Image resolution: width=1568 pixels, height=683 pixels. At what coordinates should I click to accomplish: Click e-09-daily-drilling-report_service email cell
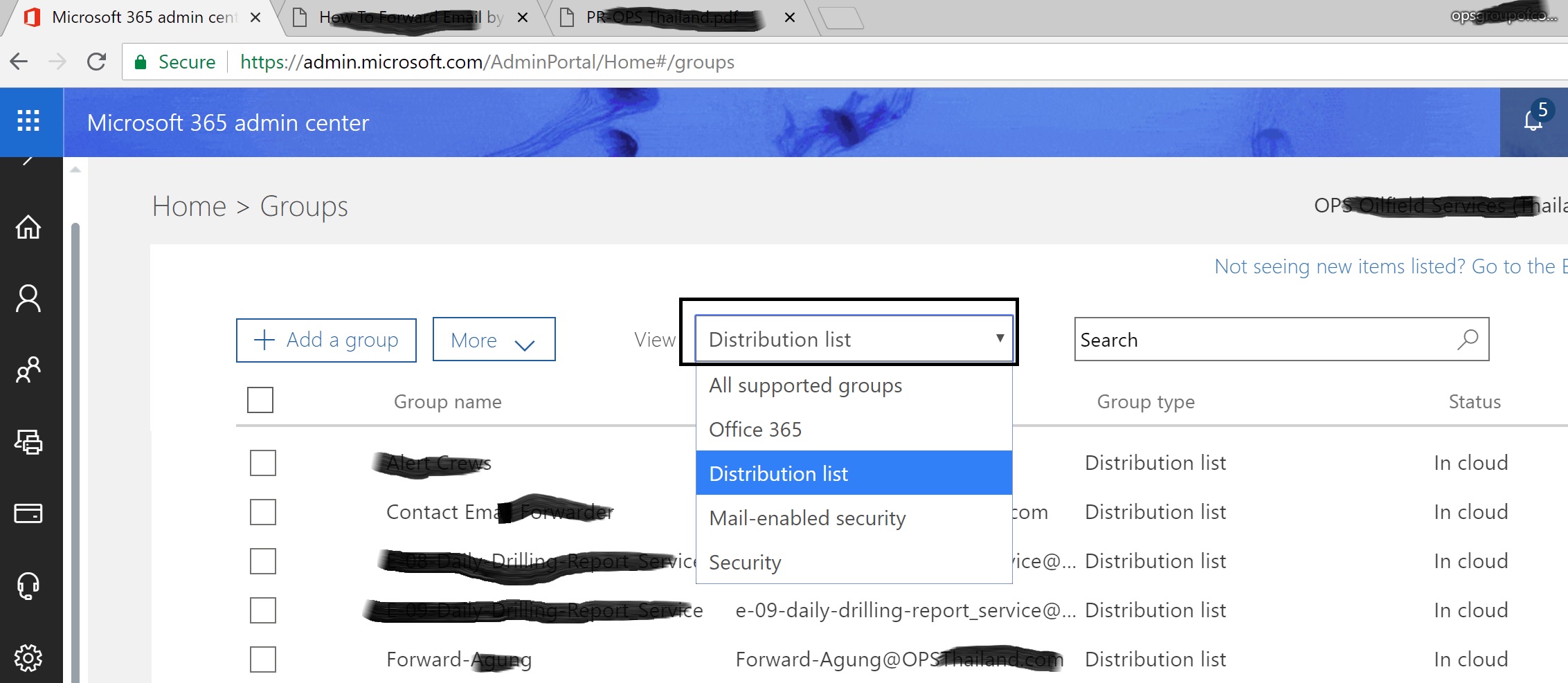905,610
